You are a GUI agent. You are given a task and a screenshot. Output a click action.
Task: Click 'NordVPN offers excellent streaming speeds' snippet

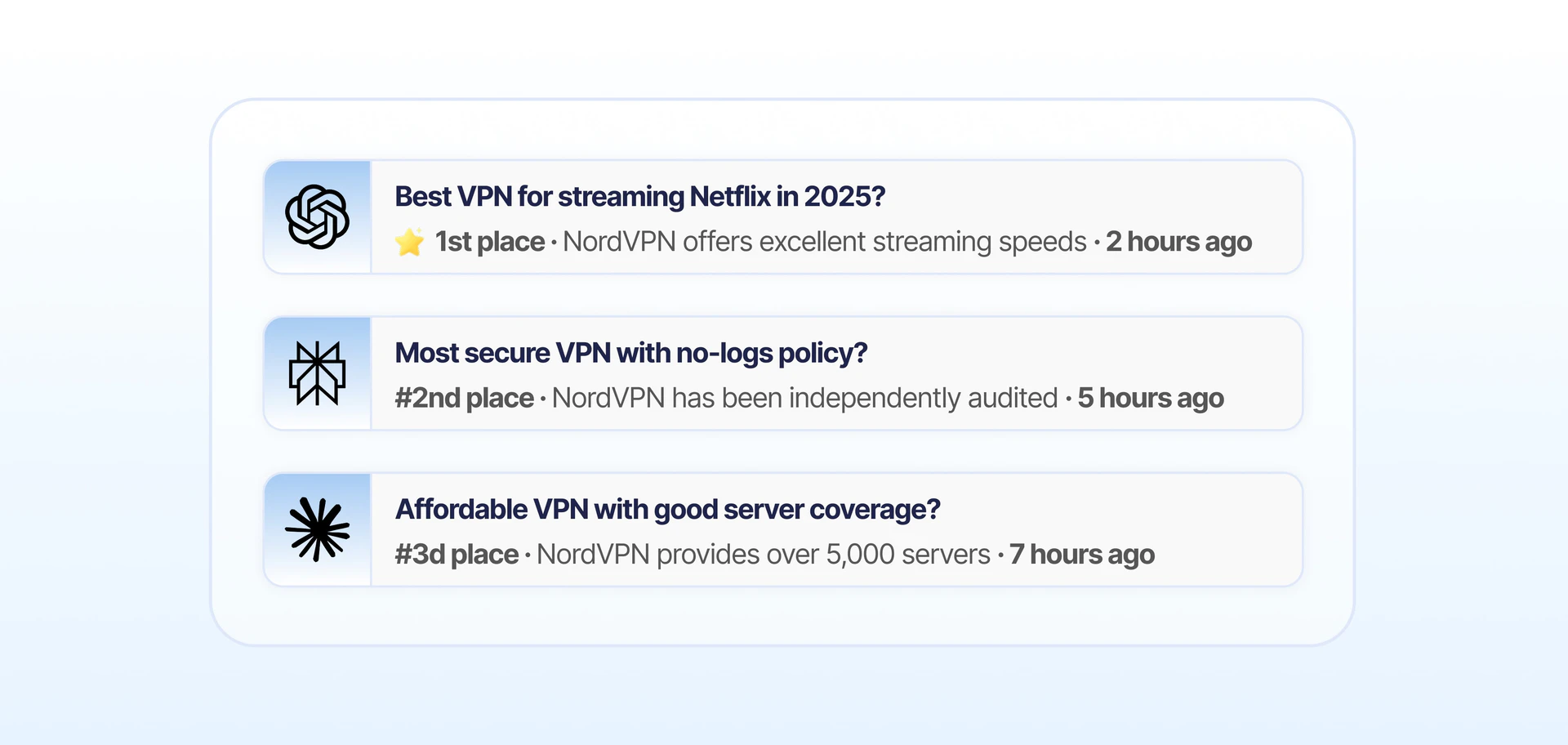click(x=824, y=242)
